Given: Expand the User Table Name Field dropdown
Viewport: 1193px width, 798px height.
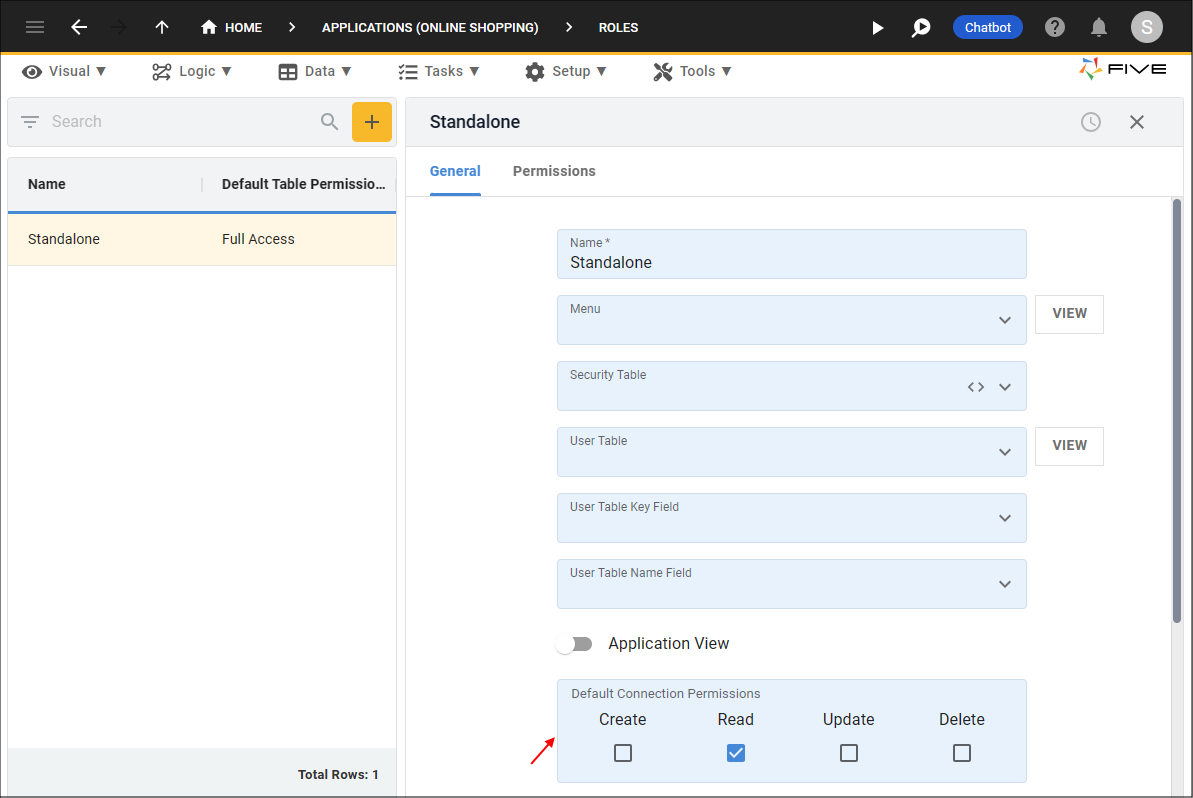Looking at the screenshot, I should pyautogui.click(x=1005, y=584).
